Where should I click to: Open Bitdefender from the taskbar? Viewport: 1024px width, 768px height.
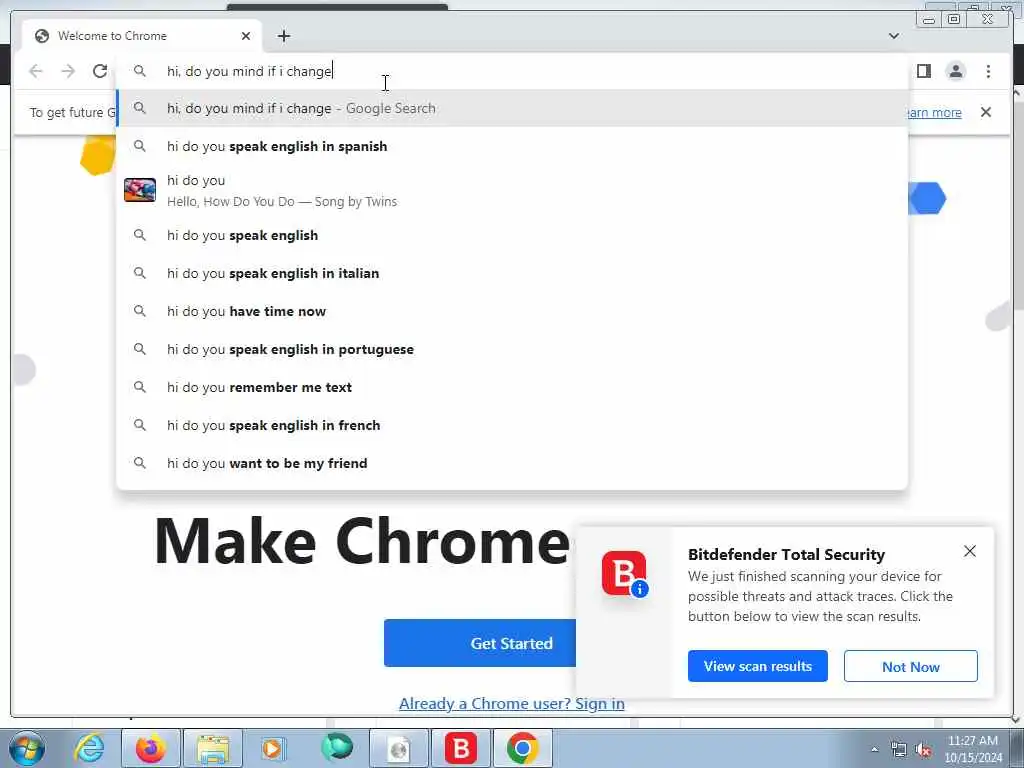[x=460, y=748]
